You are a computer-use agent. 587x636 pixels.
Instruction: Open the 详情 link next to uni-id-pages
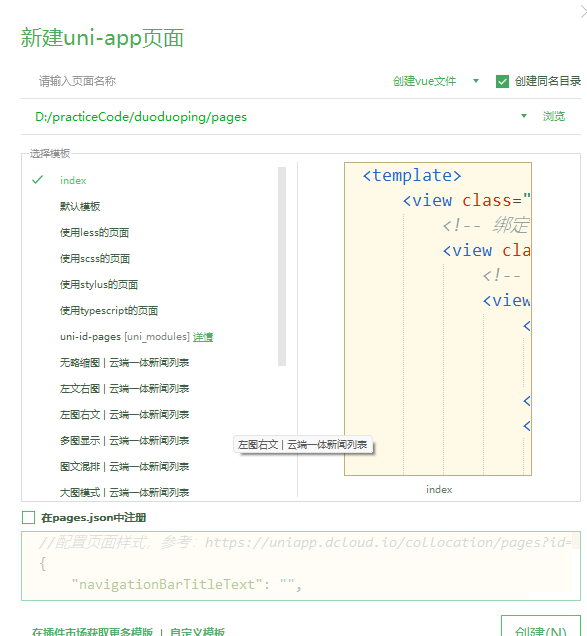point(203,337)
